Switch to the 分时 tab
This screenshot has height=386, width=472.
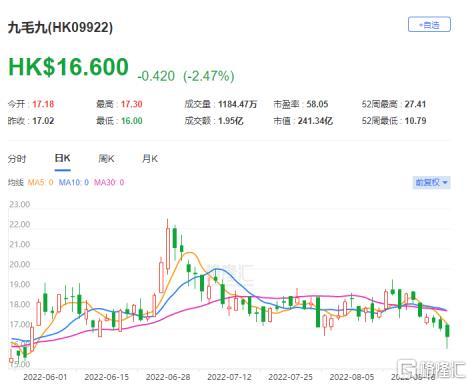(x=17, y=159)
